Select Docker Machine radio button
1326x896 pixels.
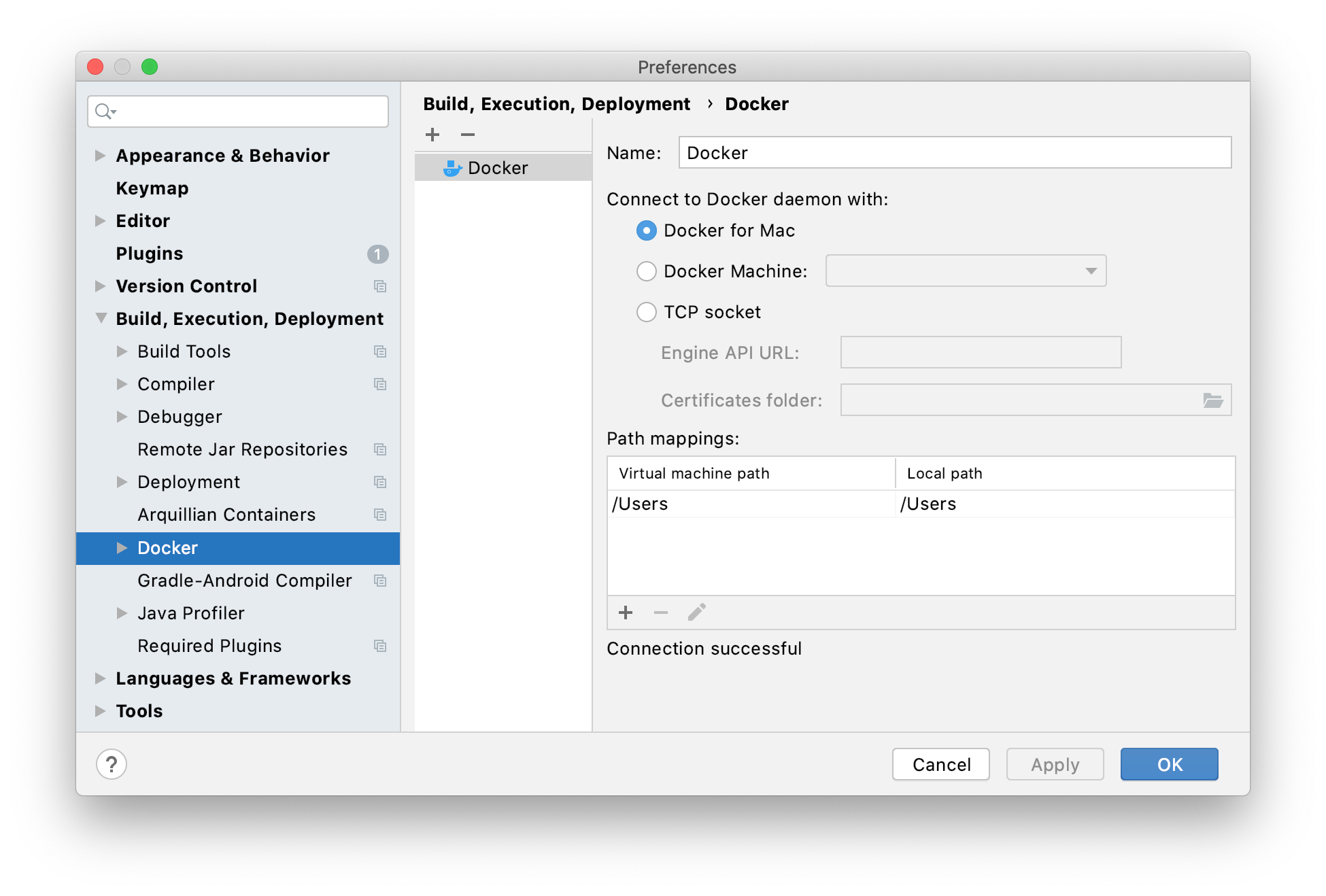[x=644, y=270]
